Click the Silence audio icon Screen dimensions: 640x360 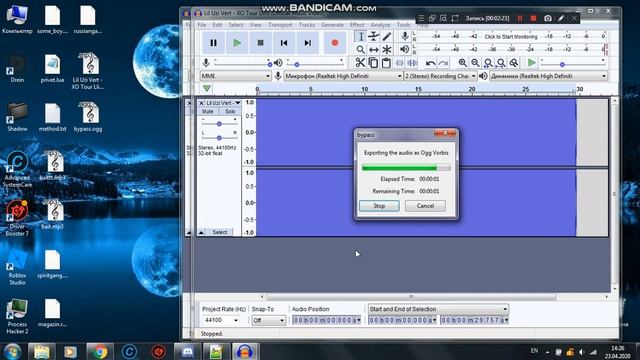pyautogui.click(x=412, y=62)
